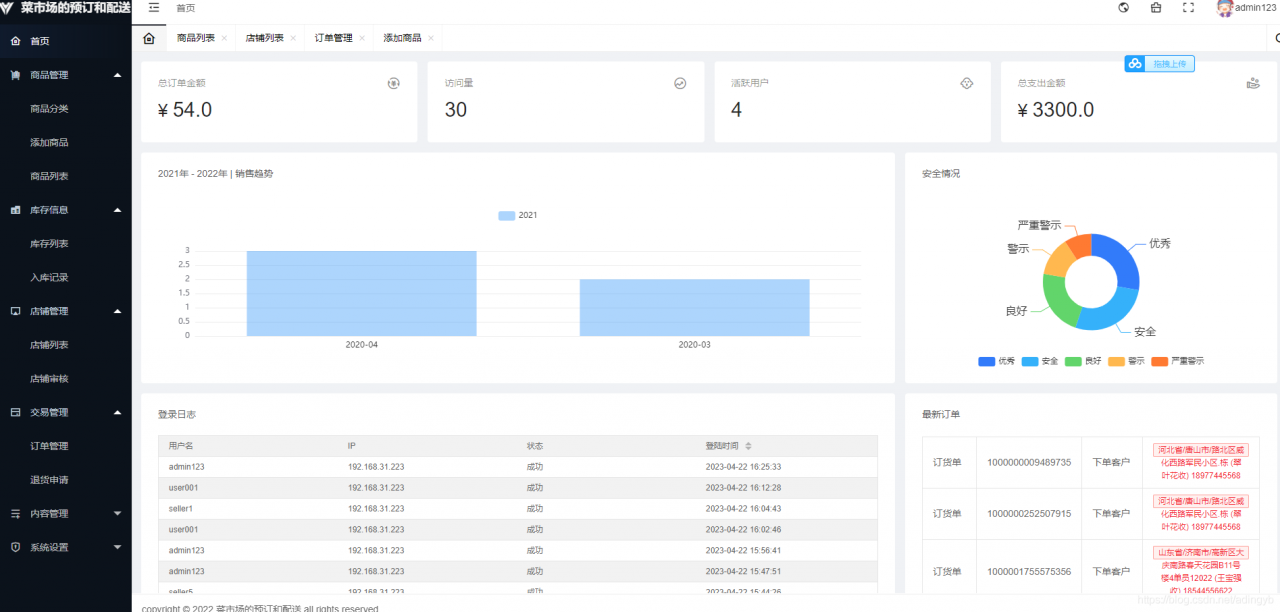Toggle fullscreen via the header icon
Viewport: 1280px width, 612px height.
point(1188,7)
